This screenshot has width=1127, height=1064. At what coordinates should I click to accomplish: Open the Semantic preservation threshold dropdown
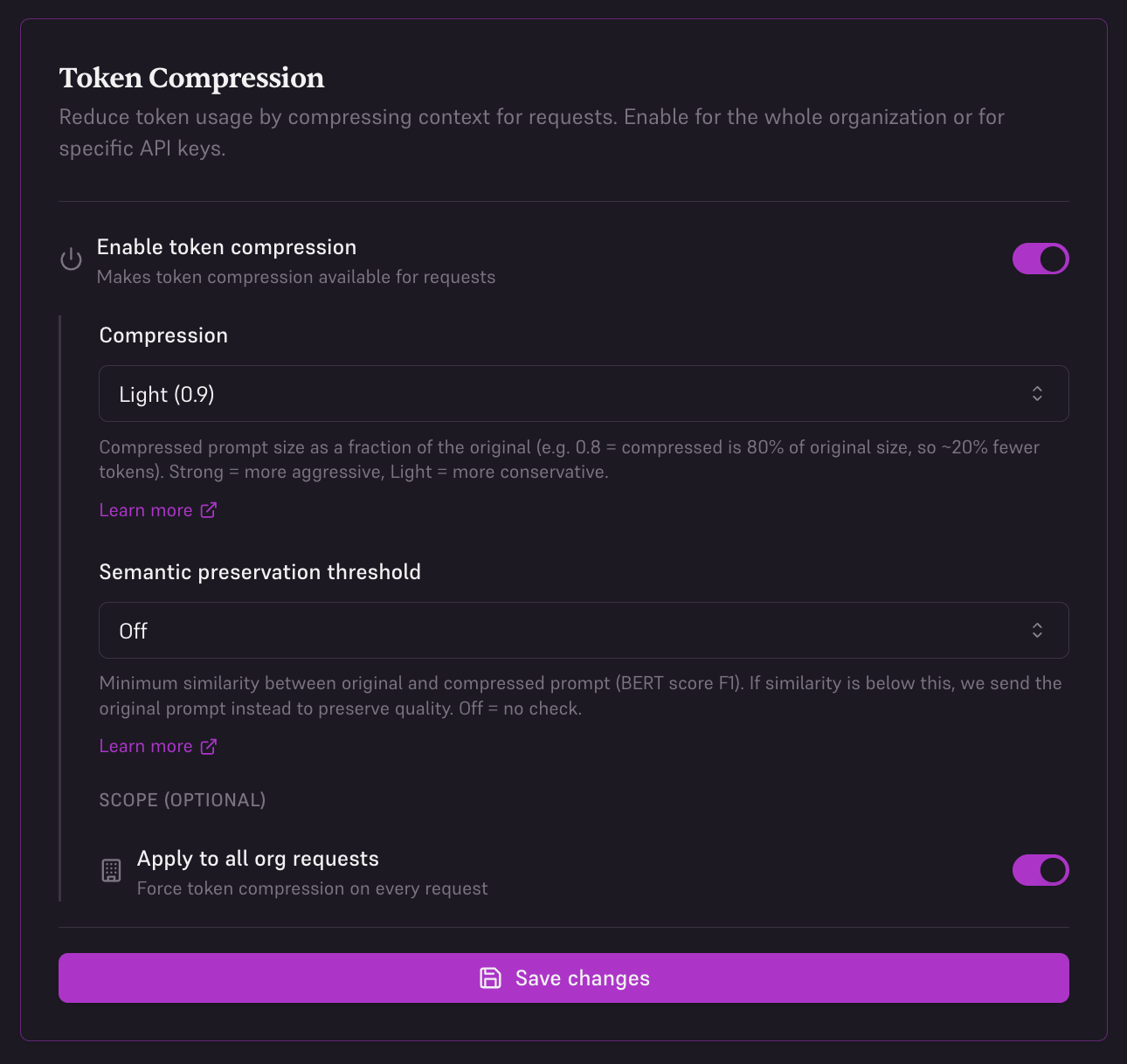(584, 630)
